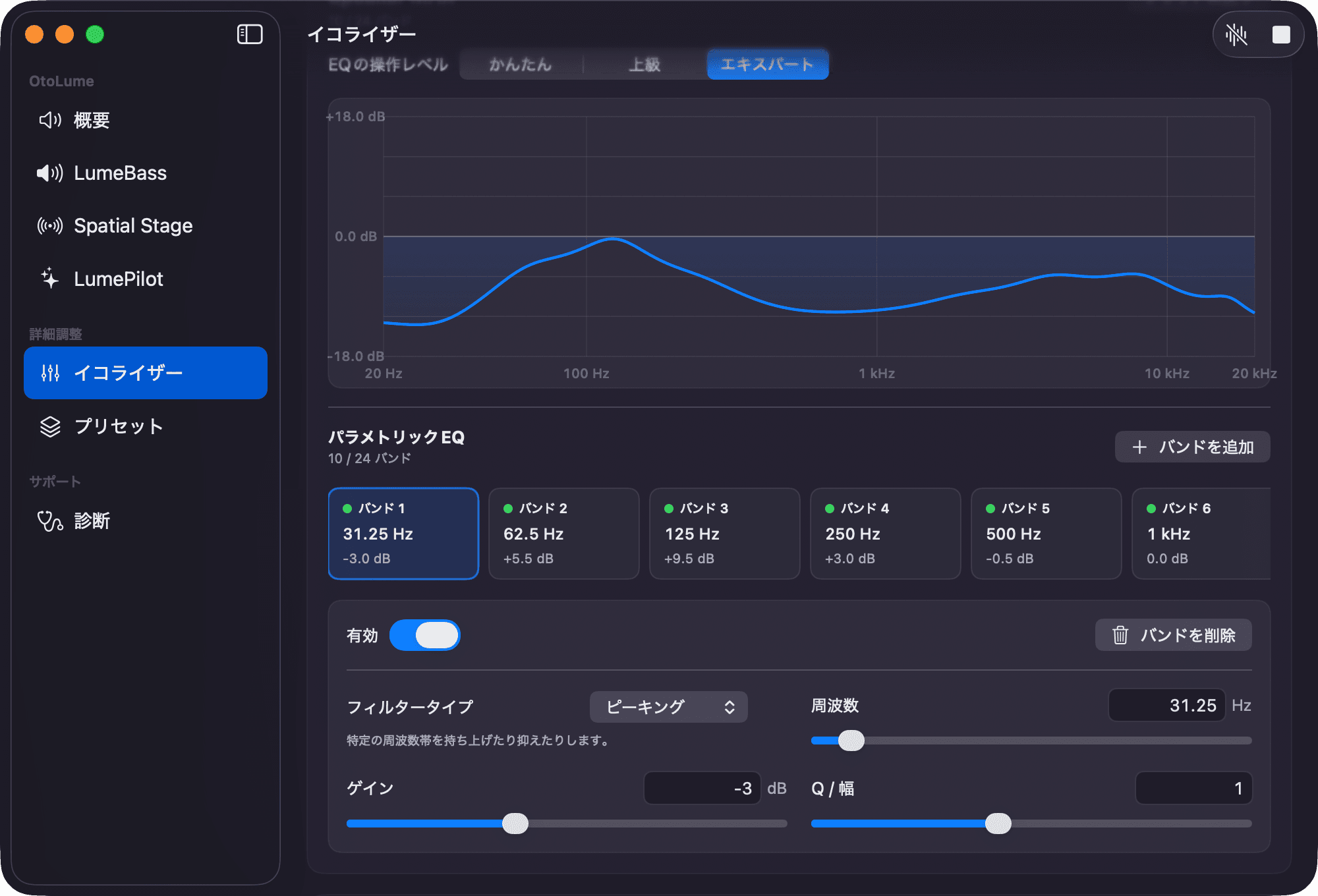Select the エキスパート level tab
Image resolution: width=1318 pixels, height=896 pixels.
click(x=768, y=65)
